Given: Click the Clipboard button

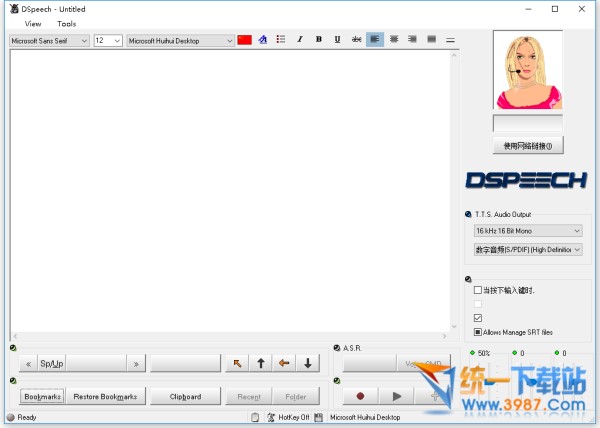Looking at the screenshot, I should click(186, 397).
